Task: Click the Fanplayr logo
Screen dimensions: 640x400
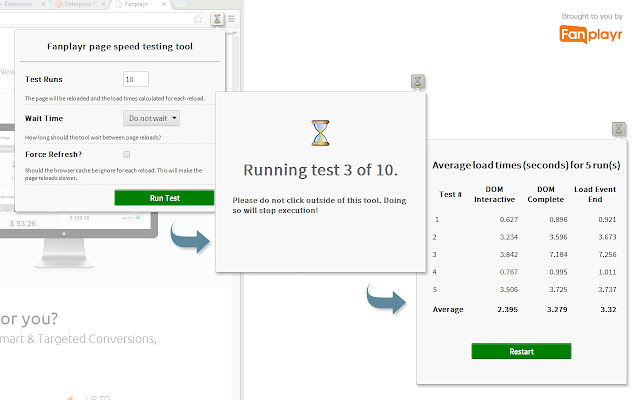Action: [591, 34]
